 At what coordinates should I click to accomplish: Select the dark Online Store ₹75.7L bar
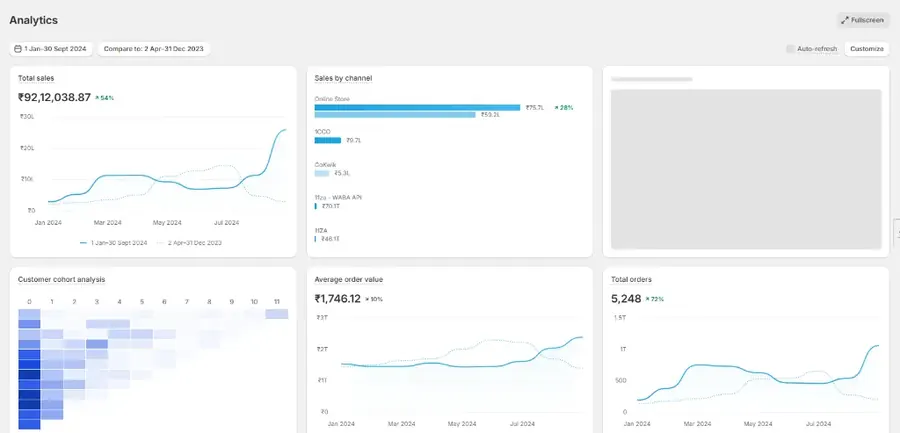click(x=417, y=107)
